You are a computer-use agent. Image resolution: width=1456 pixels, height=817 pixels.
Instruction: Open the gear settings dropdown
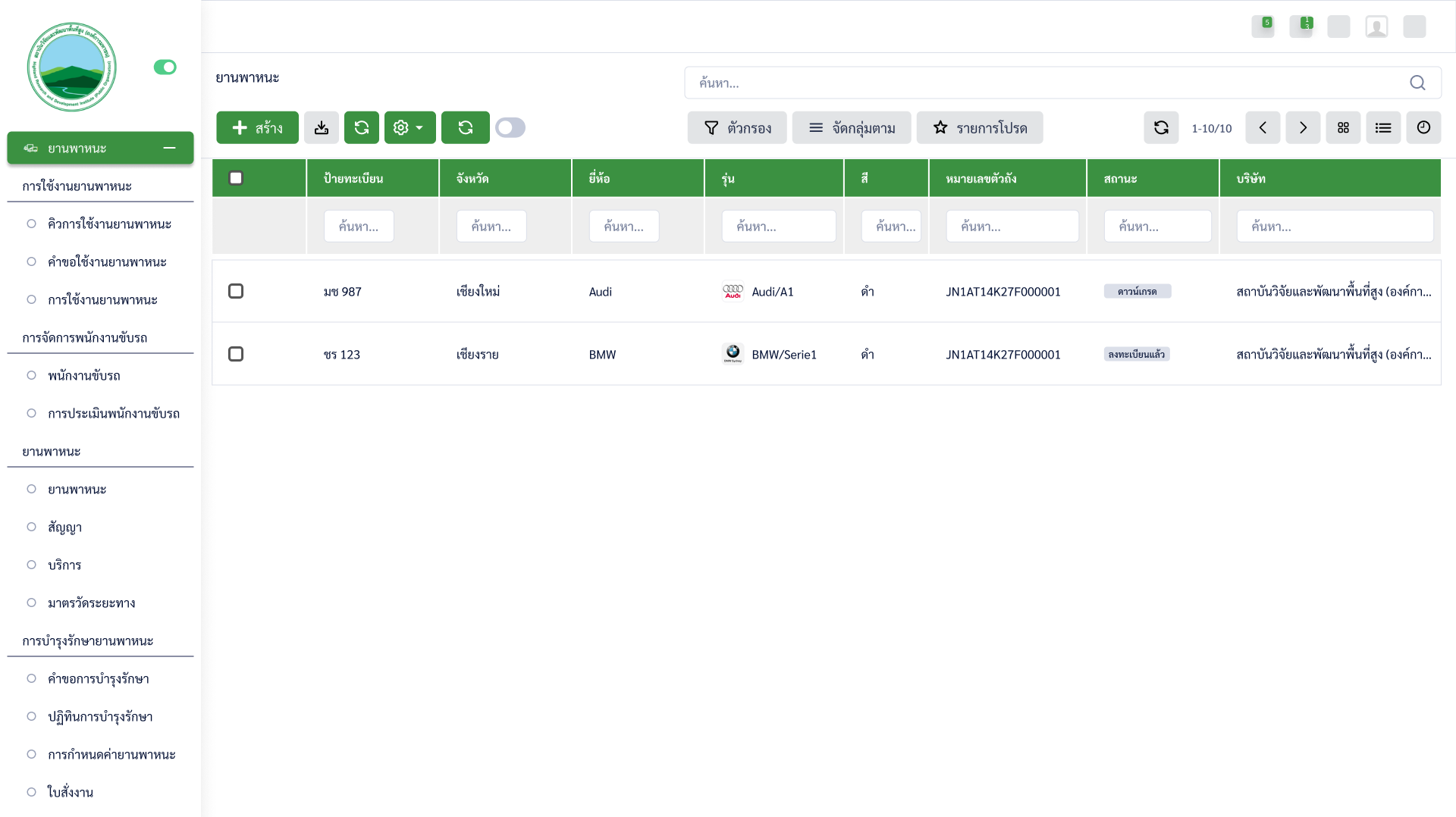[x=409, y=128]
